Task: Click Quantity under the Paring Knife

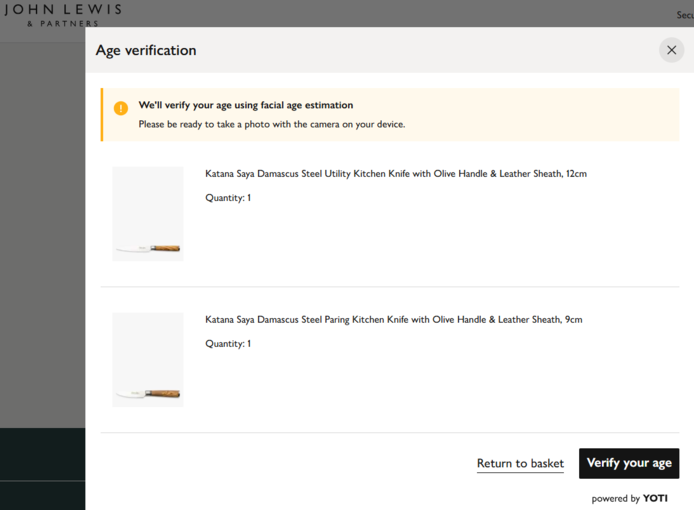Action: pyautogui.click(x=228, y=344)
